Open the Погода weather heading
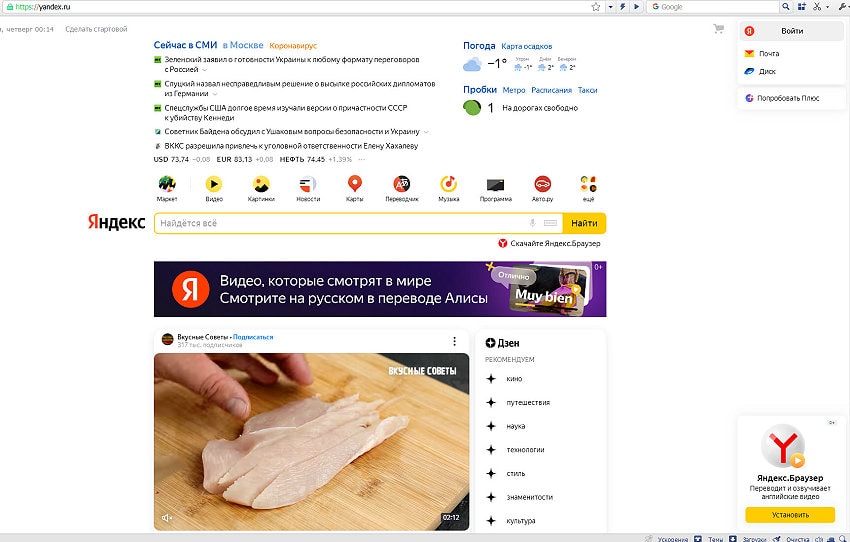 pos(479,46)
